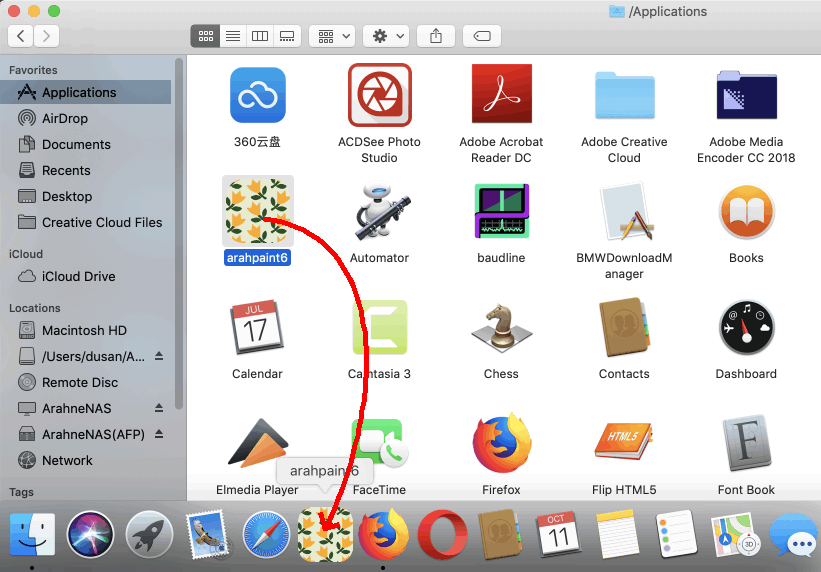Open the gear Action menu
Screen dimensions: 821x572
[x=386, y=36]
